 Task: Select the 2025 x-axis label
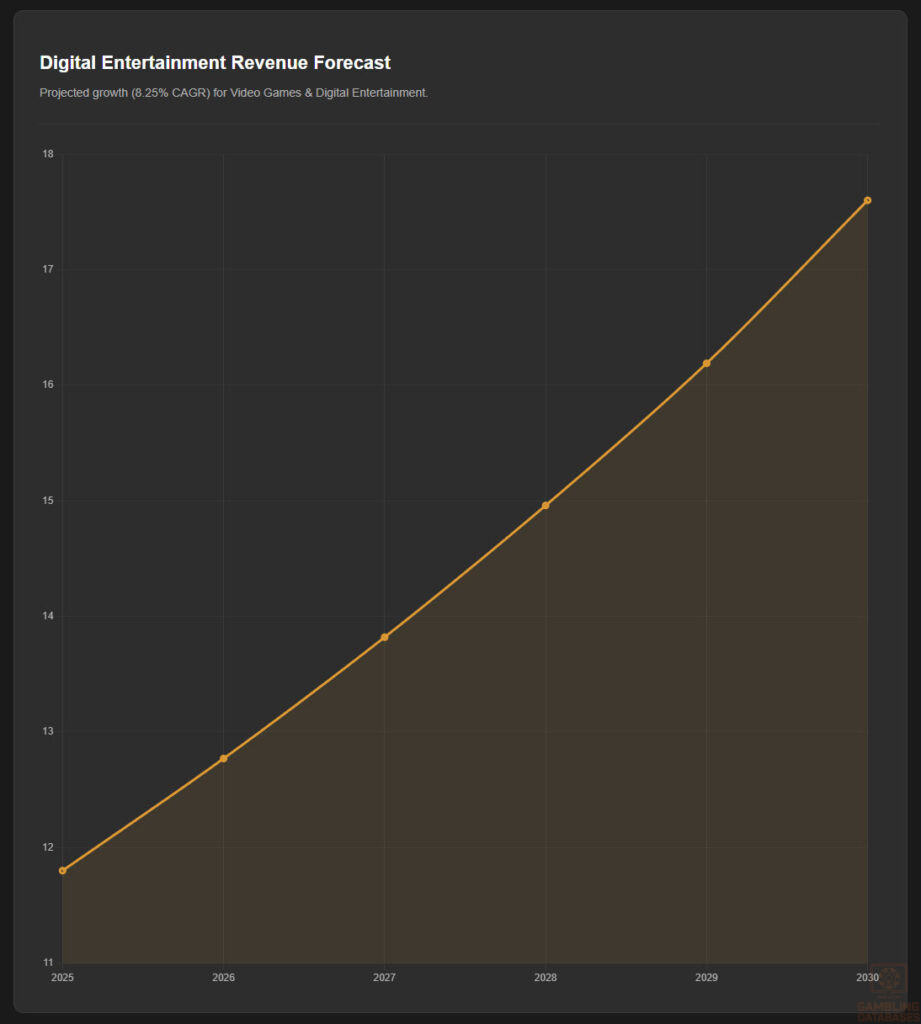pos(62,978)
